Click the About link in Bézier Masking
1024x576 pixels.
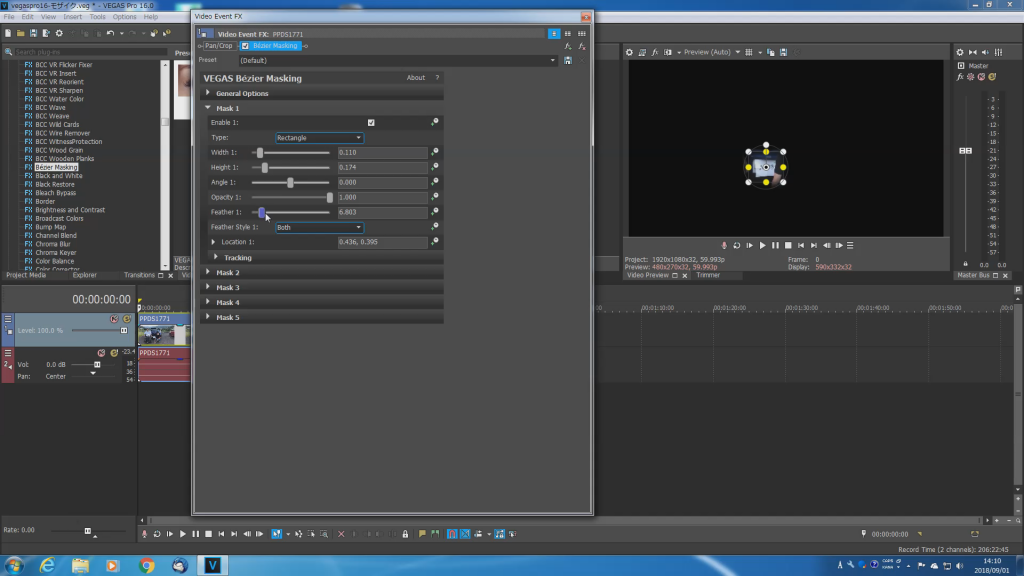(x=416, y=77)
